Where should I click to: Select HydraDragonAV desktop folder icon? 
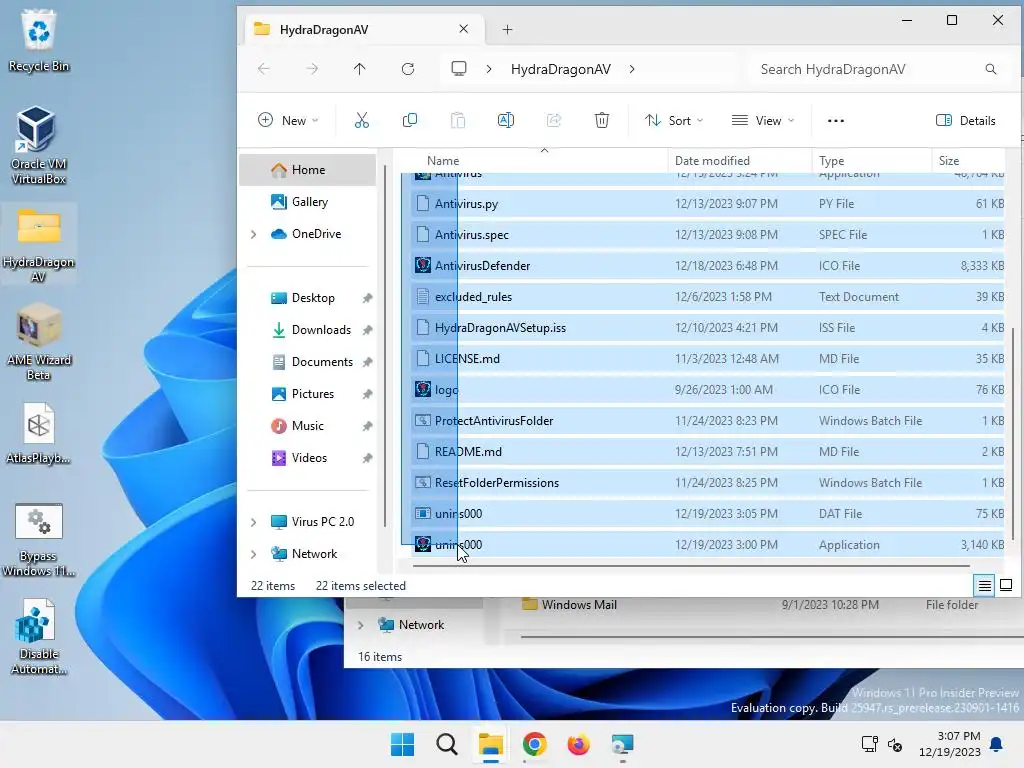39,244
